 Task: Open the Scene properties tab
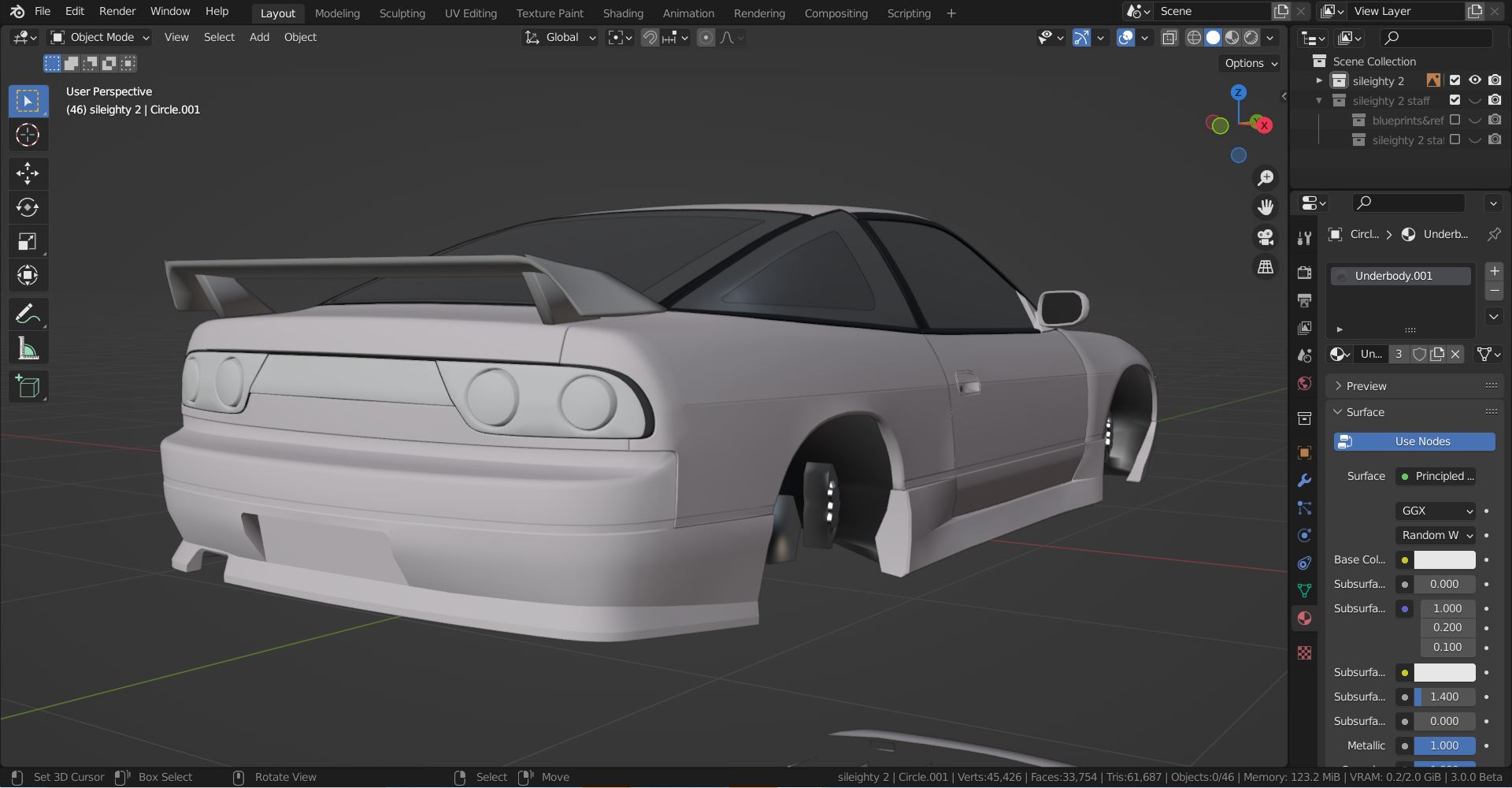click(1305, 355)
